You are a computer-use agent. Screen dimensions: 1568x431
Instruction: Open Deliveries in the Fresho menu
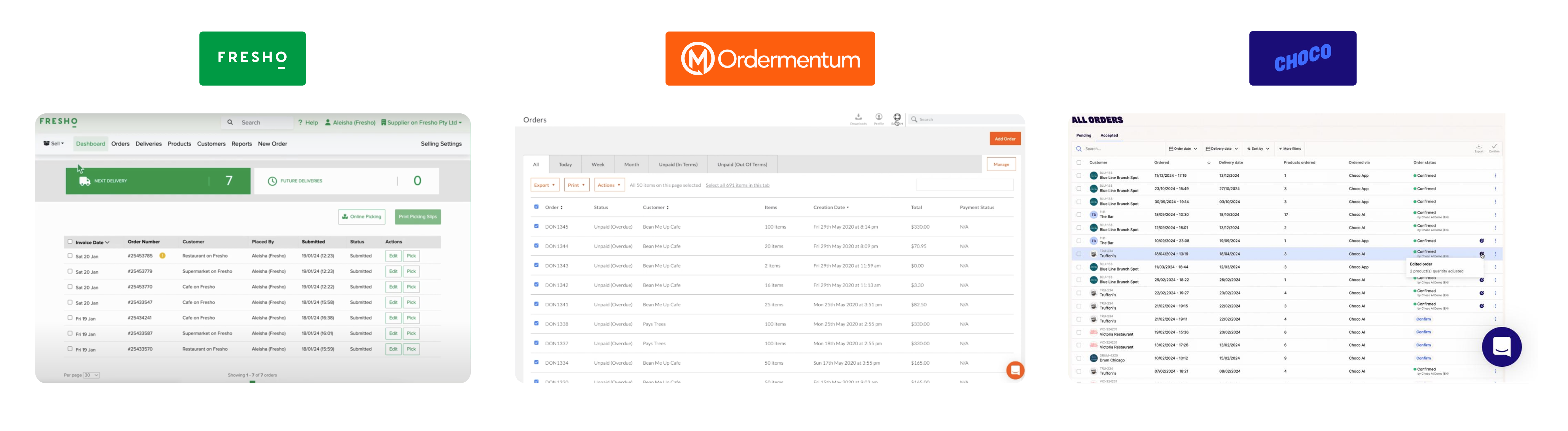[149, 144]
